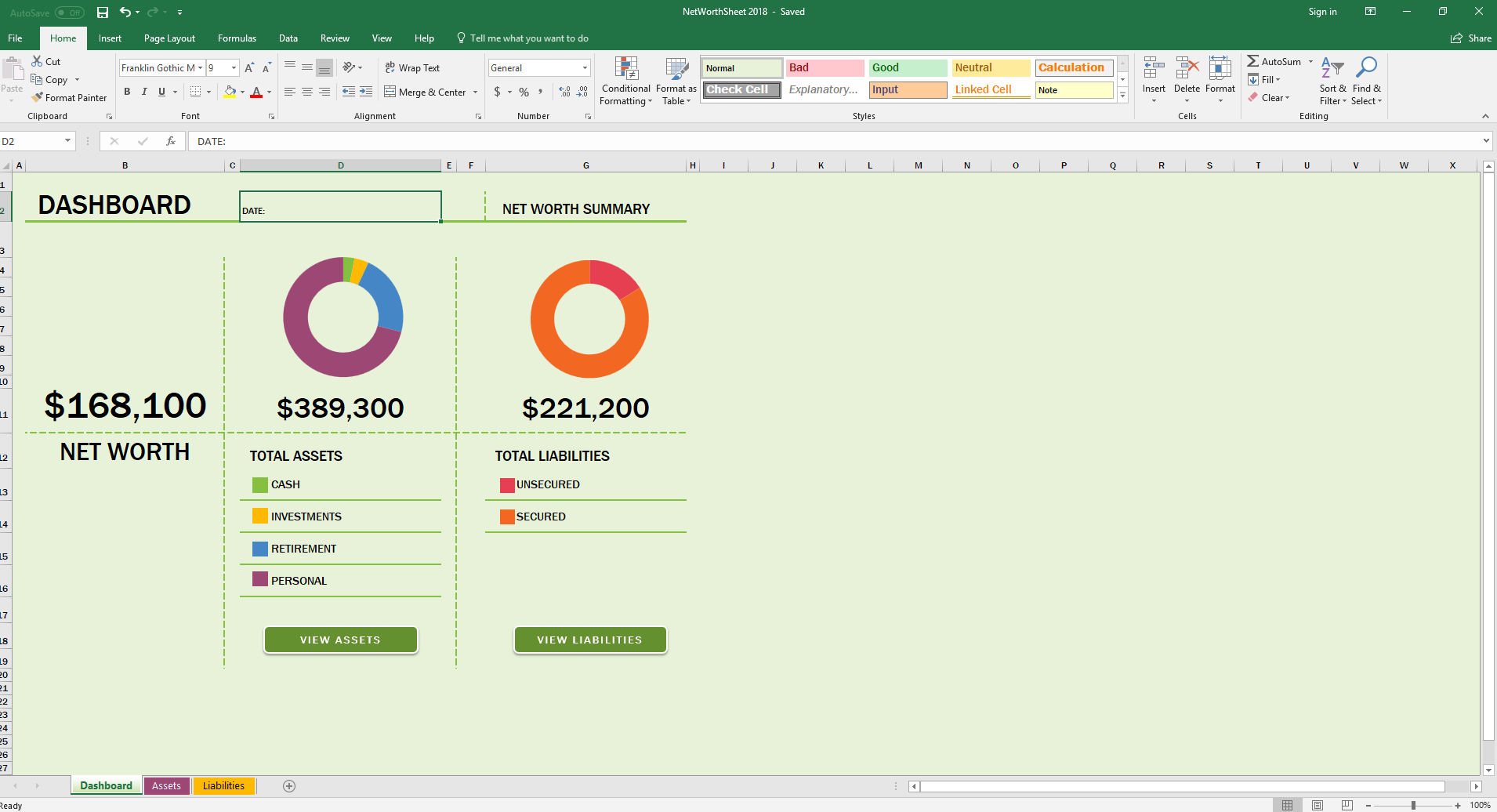Click the VIEW LIABILITIES button
The height and width of the screenshot is (812, 1497).
click(589, 640)
